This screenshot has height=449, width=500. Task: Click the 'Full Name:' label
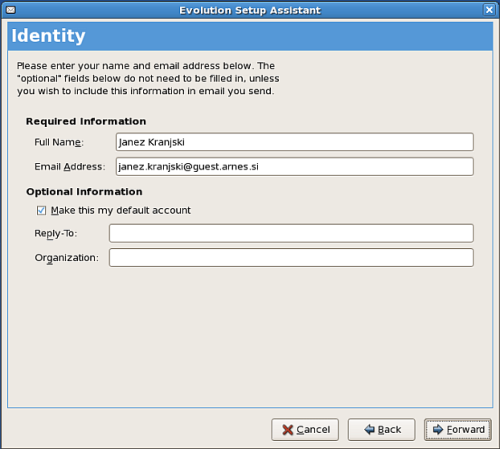click(x=59, y=142)
